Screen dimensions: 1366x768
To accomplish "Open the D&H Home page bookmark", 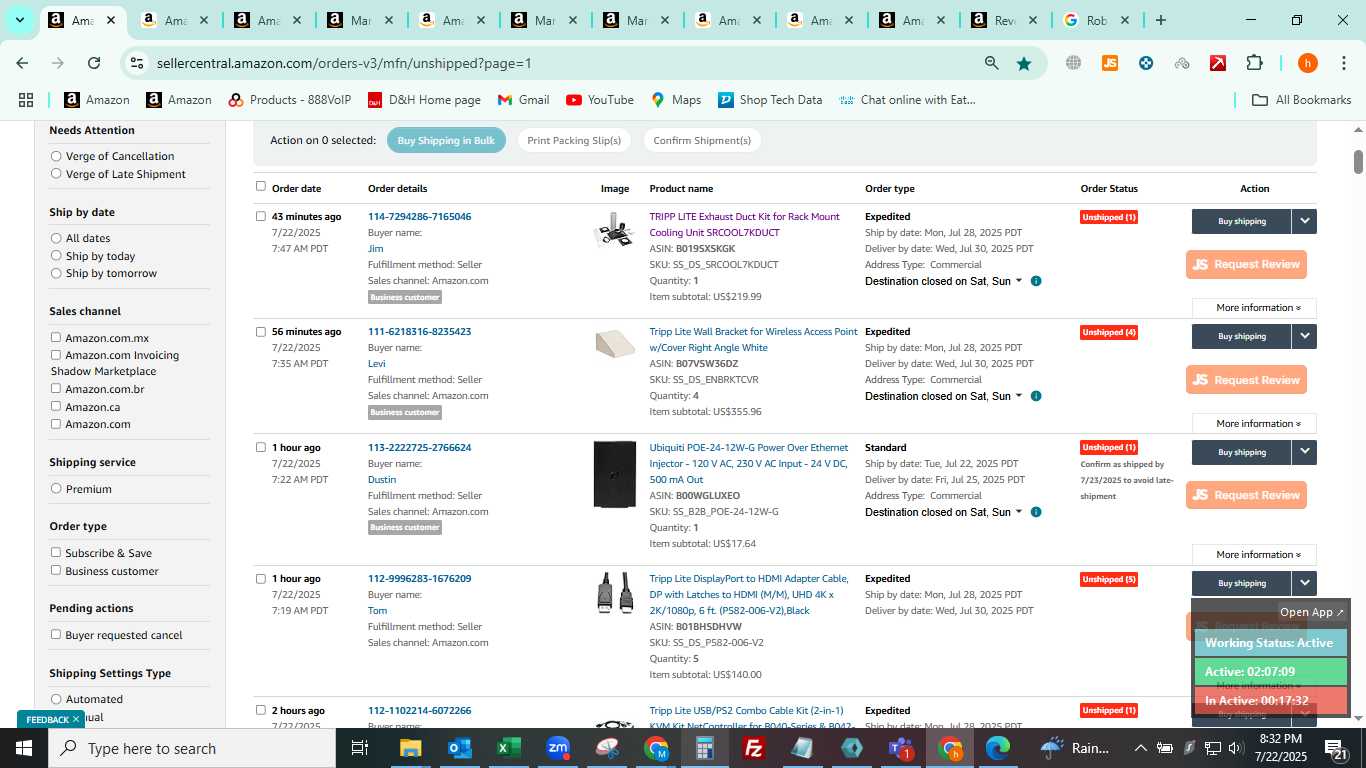I will (424, 100).
